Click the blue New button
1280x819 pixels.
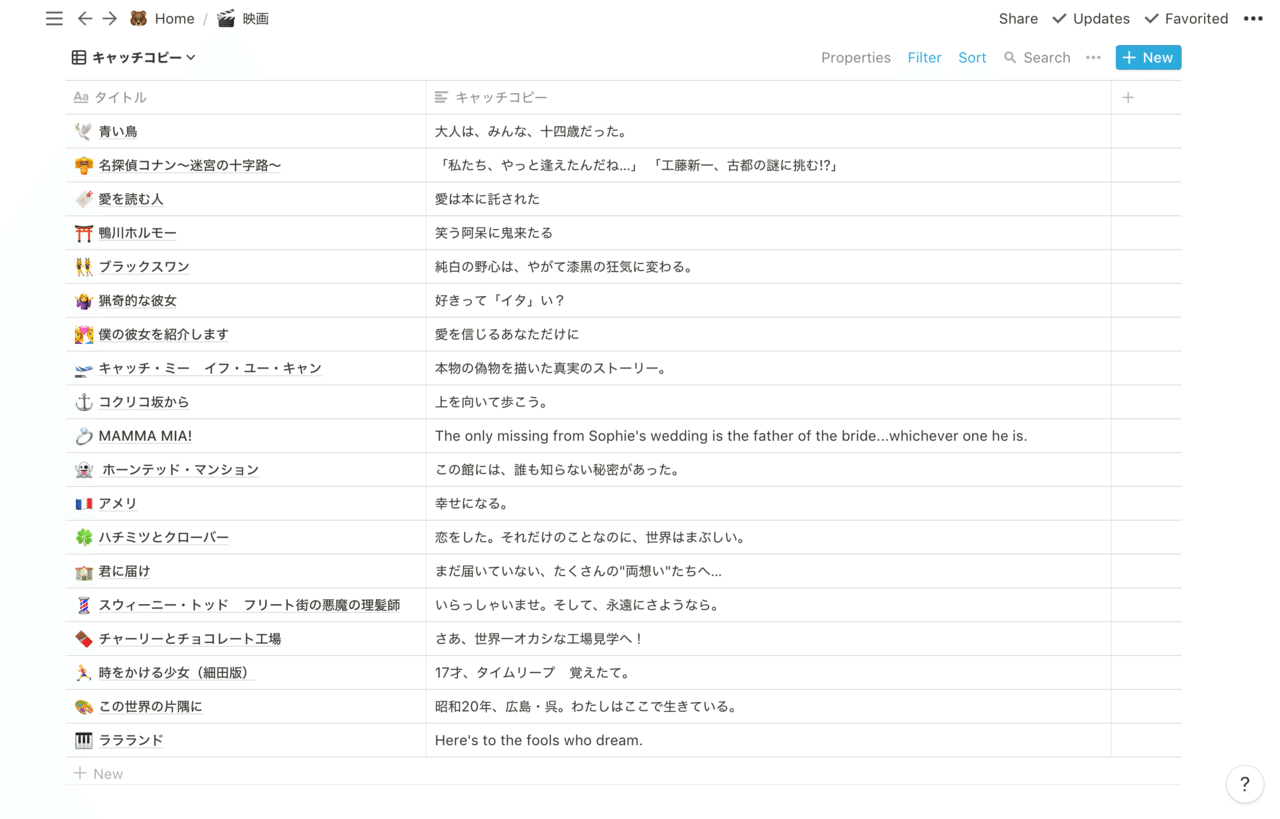1148,57
